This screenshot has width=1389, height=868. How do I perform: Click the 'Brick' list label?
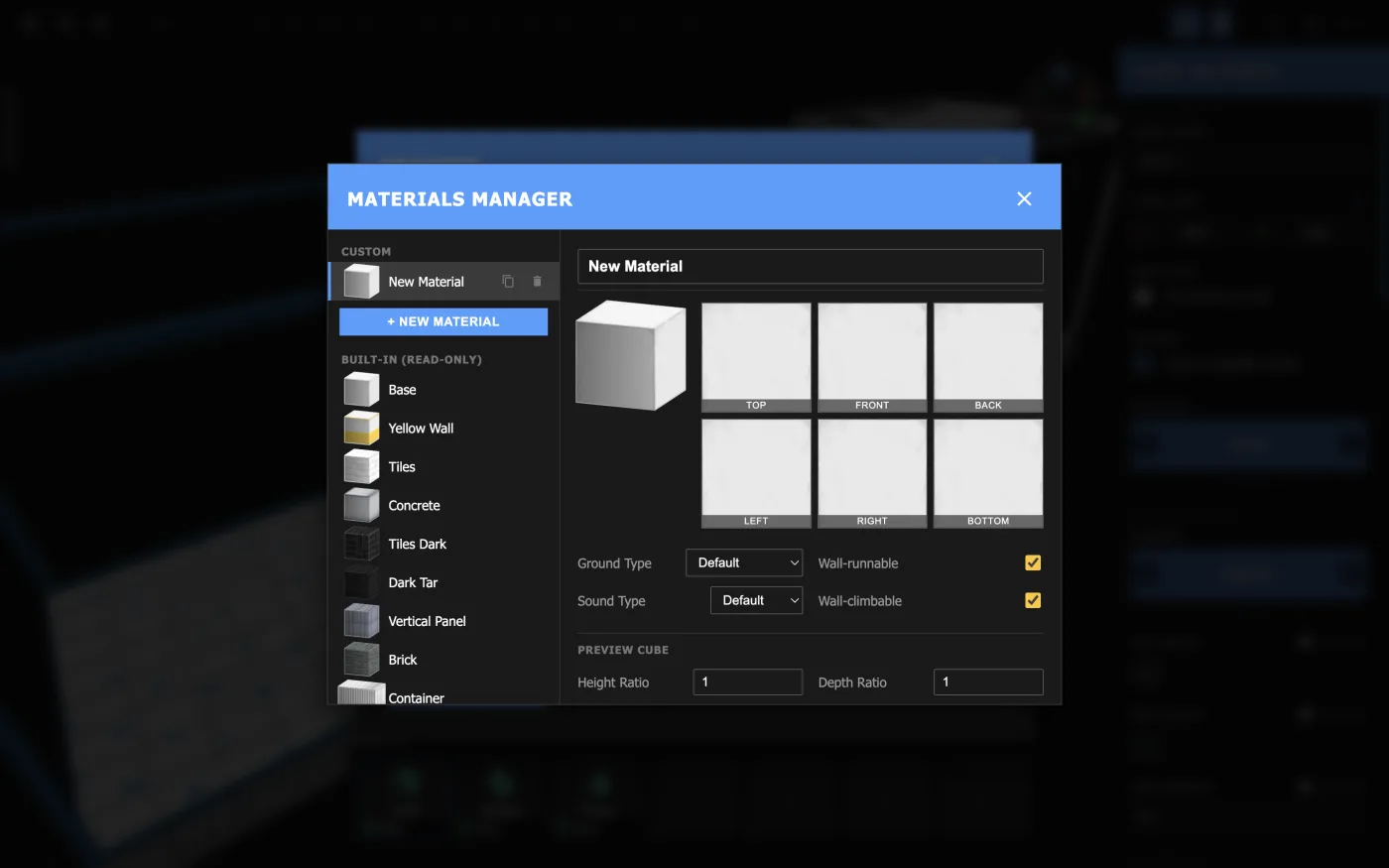point(403,661)
